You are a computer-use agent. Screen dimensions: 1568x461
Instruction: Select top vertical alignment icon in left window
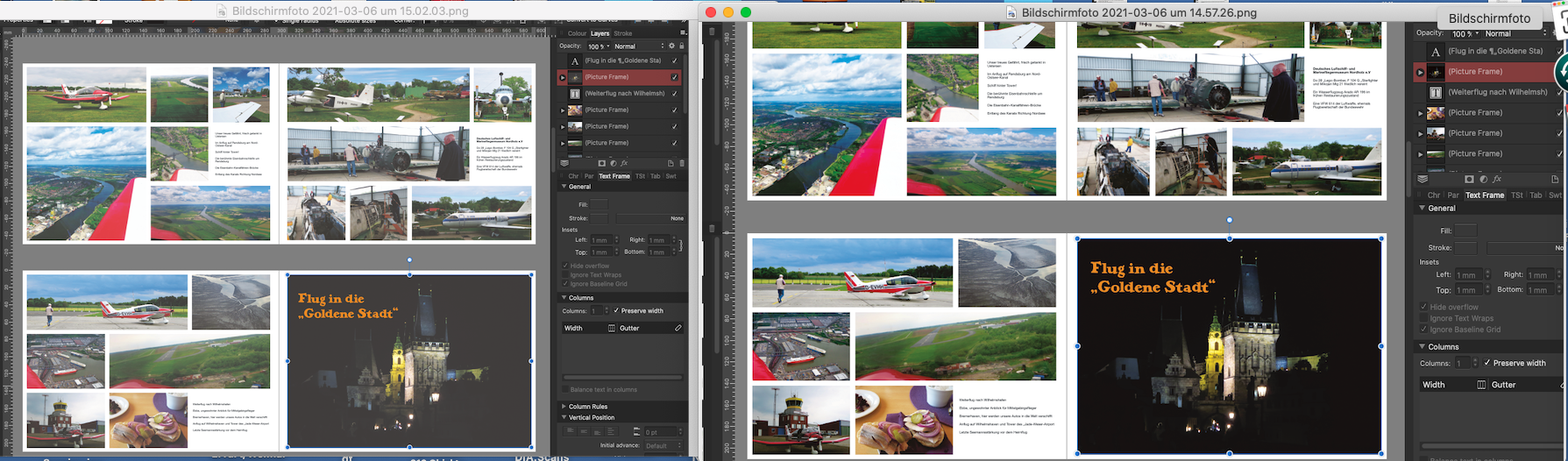570,431
